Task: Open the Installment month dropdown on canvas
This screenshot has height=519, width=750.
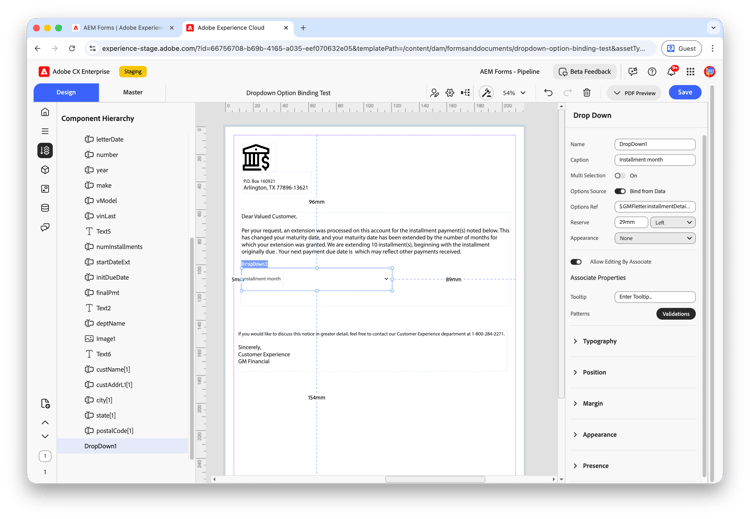Action: [x=386, y=279]
